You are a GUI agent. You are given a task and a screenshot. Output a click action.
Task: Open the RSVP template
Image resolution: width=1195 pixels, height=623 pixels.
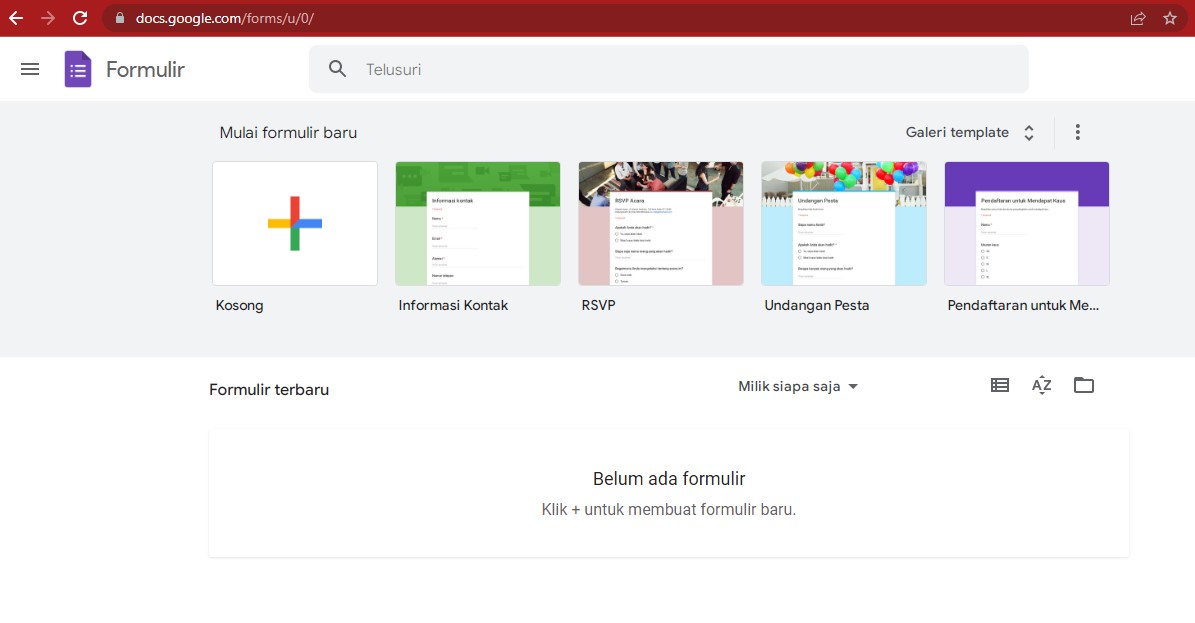tap(660, 223)
